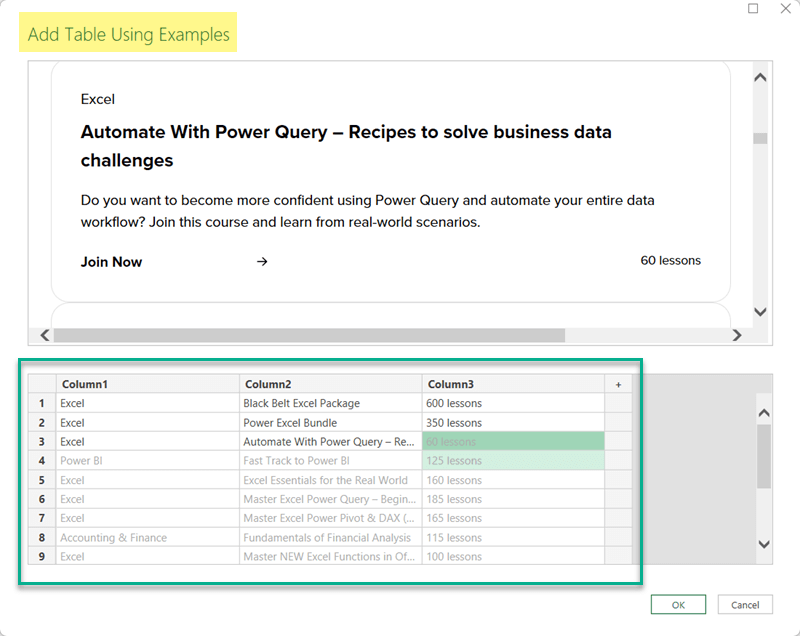Select row number 3 header
Image resolution: width=800 pixels, height=636 pixels.
pos(42,442)
